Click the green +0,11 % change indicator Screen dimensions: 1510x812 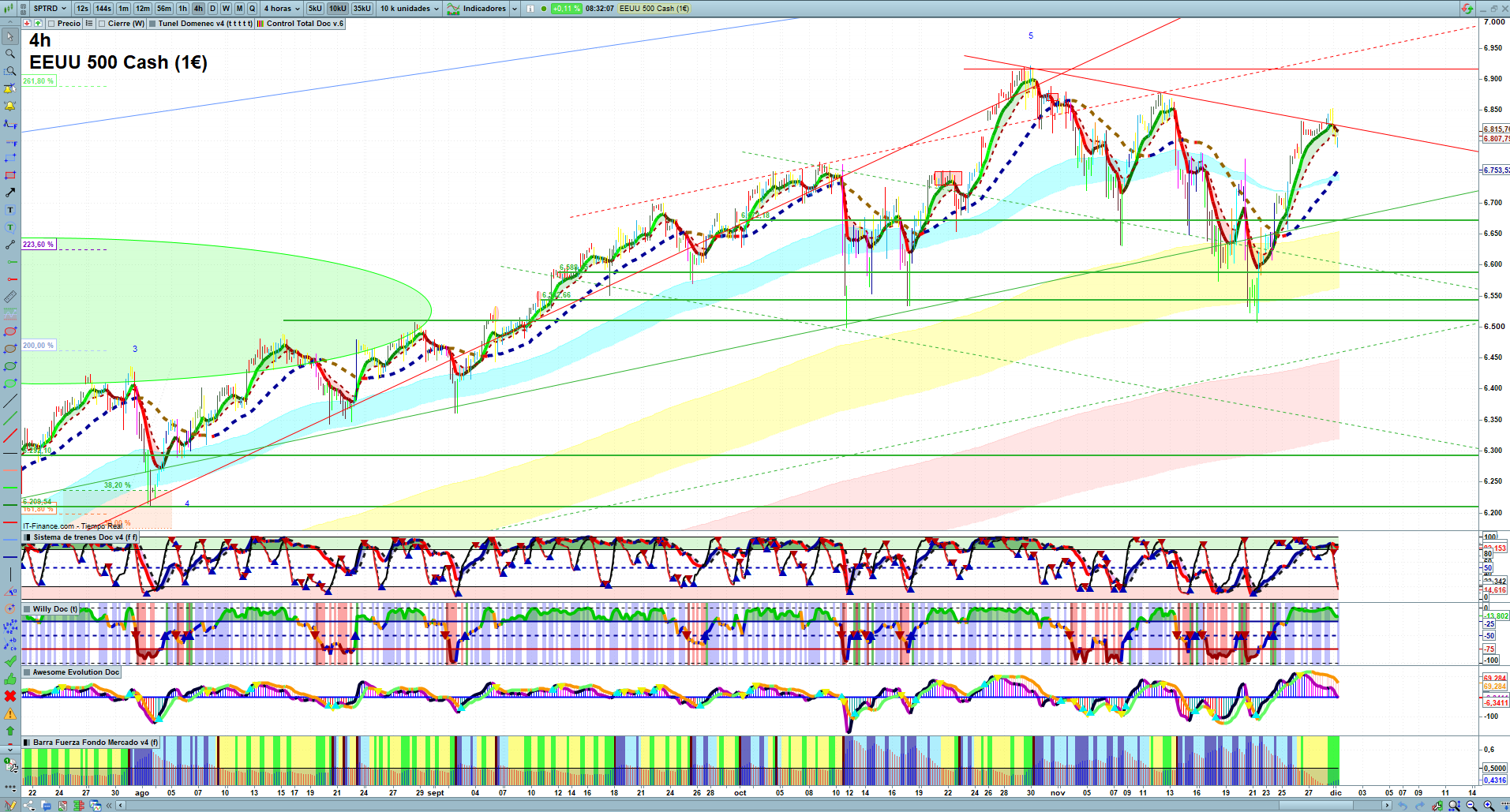[x=566, y=9]
